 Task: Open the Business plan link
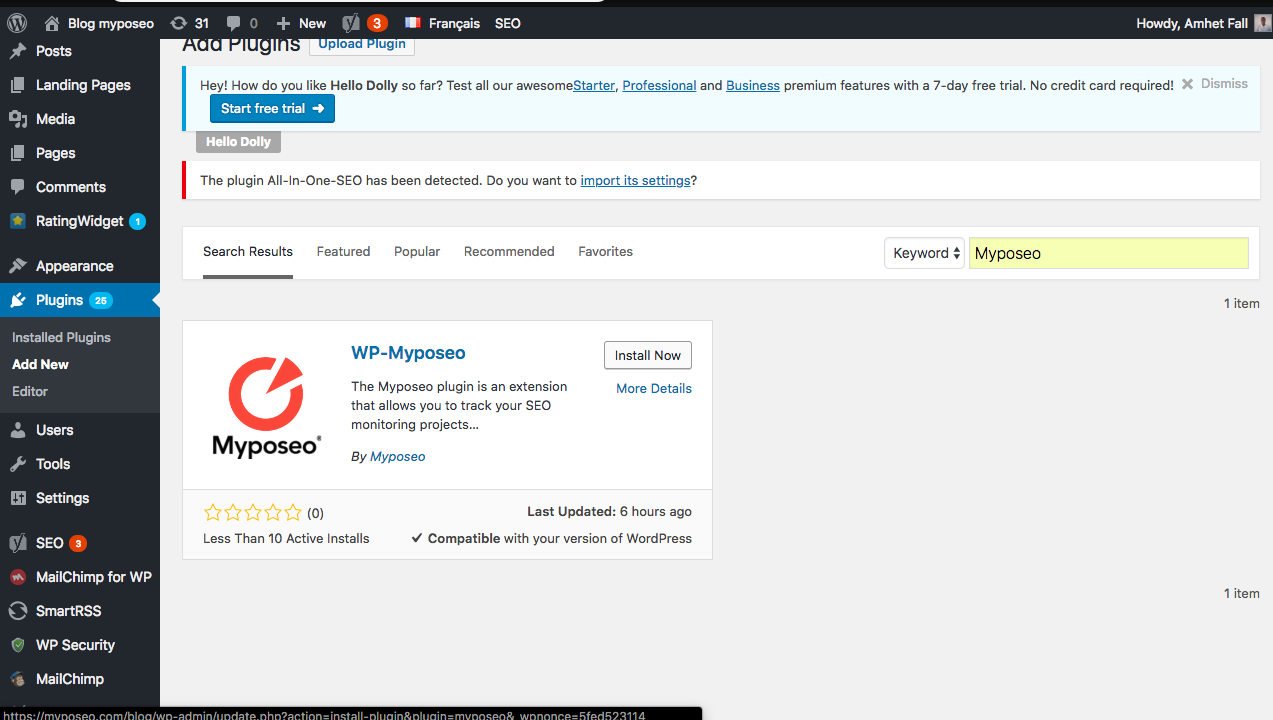click(753, 86)
